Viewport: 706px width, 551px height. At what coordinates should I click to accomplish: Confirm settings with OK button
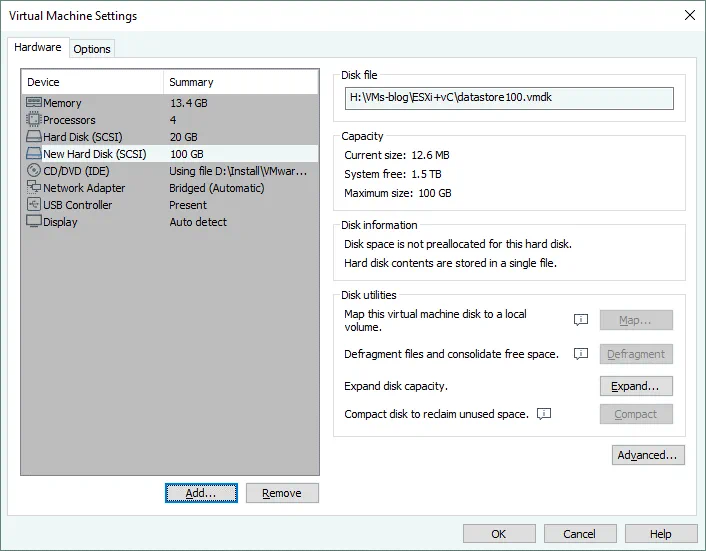pos(498,534)
